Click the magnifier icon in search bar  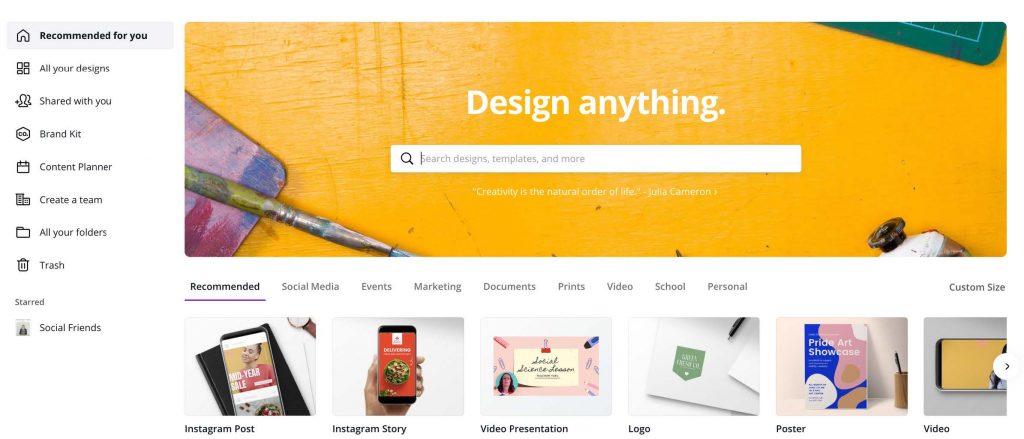(x=407, y=159)
